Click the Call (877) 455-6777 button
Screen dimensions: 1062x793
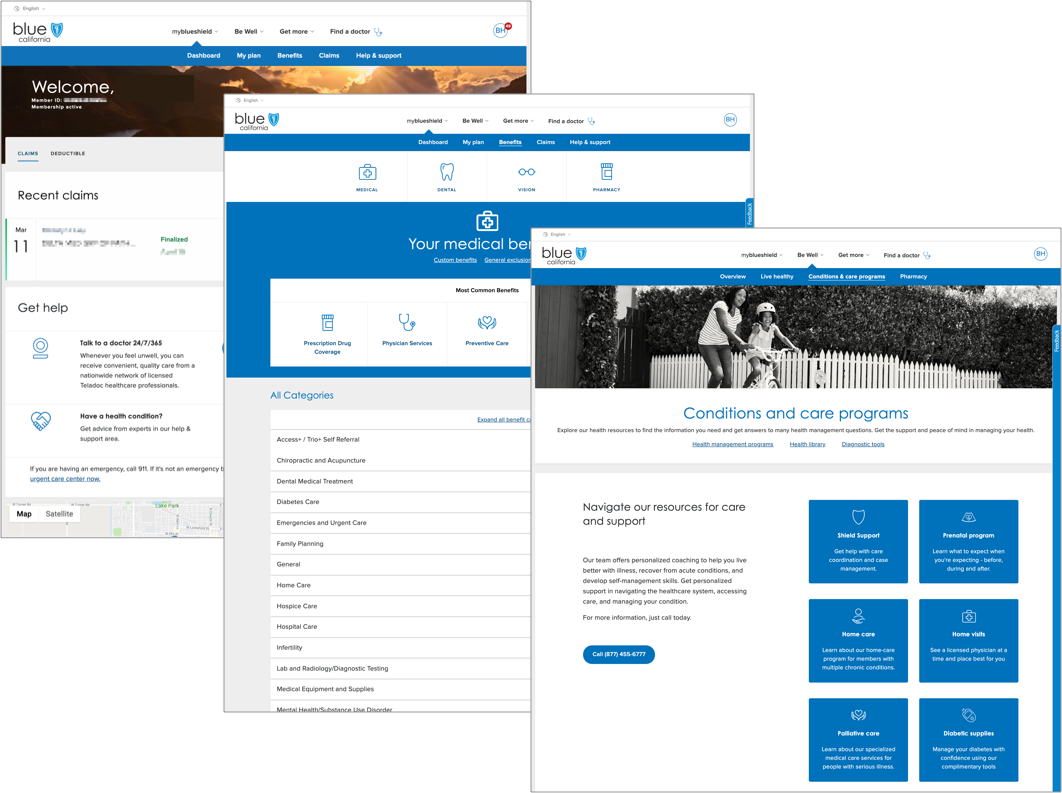point(618,654)
